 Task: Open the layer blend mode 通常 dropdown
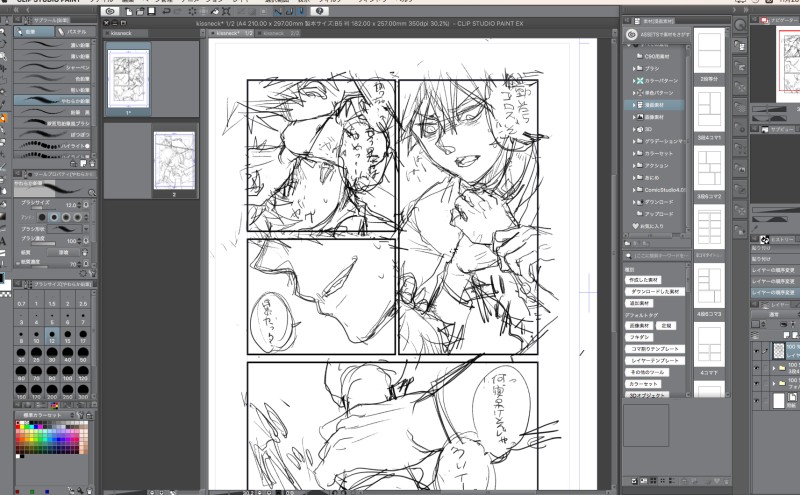[774, 314]
